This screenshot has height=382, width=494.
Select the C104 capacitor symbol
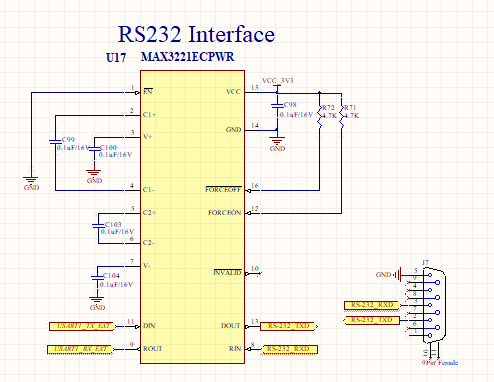pyautogui.click(x=97, y=277)
